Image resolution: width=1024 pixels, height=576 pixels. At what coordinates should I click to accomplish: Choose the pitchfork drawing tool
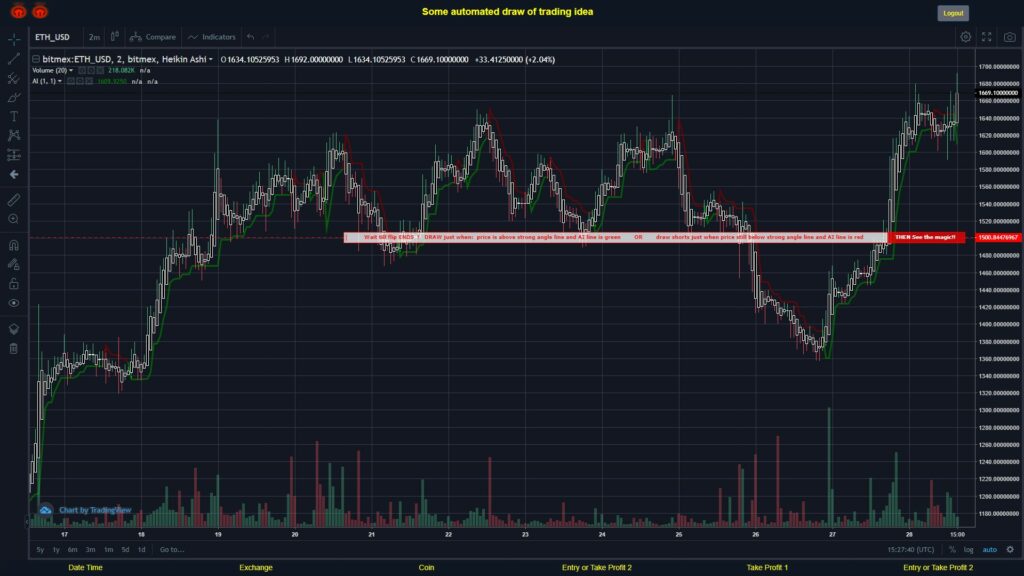click(14, 78)
